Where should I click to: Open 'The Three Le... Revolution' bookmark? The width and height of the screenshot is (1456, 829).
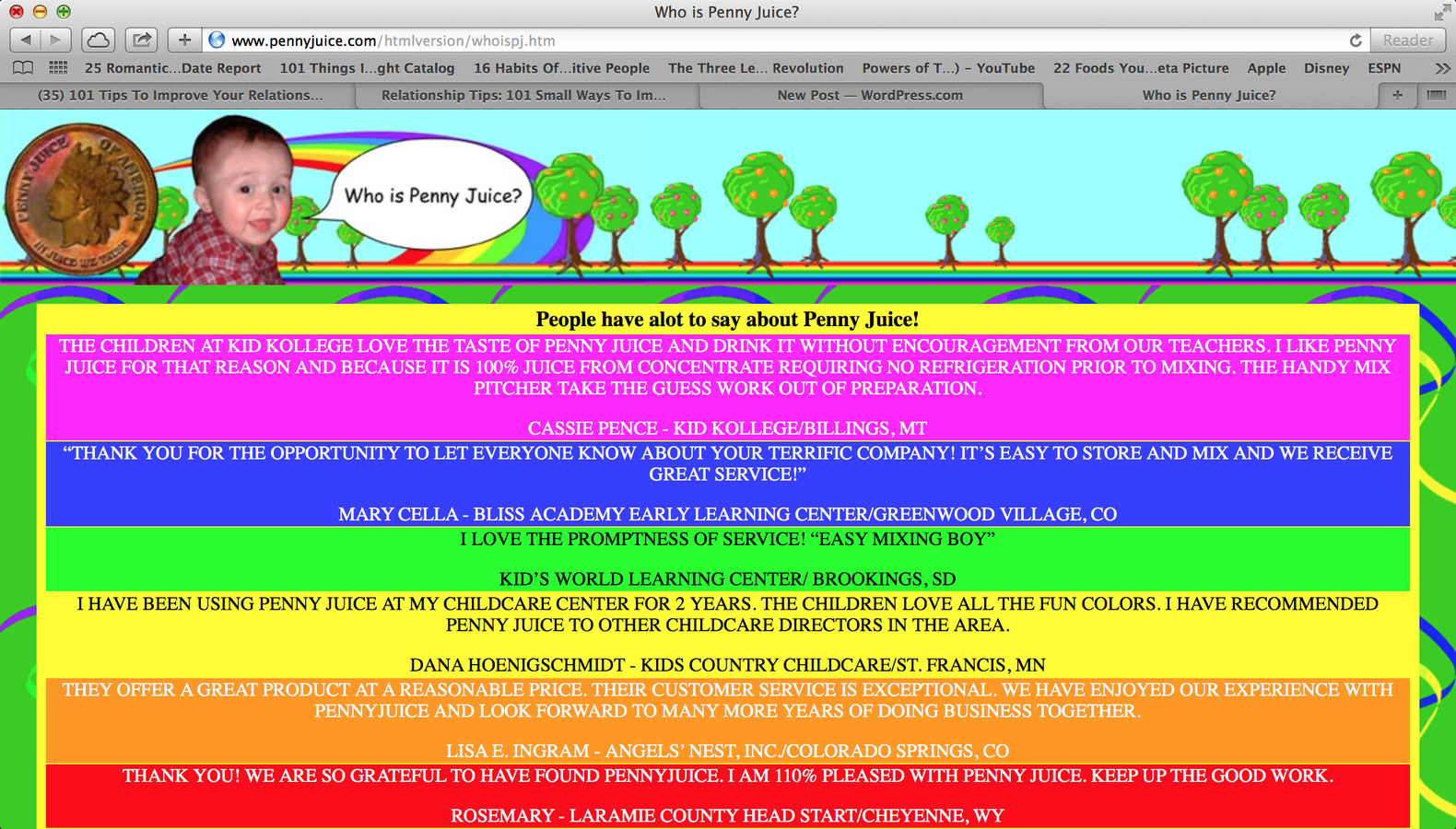click(756, 68)
